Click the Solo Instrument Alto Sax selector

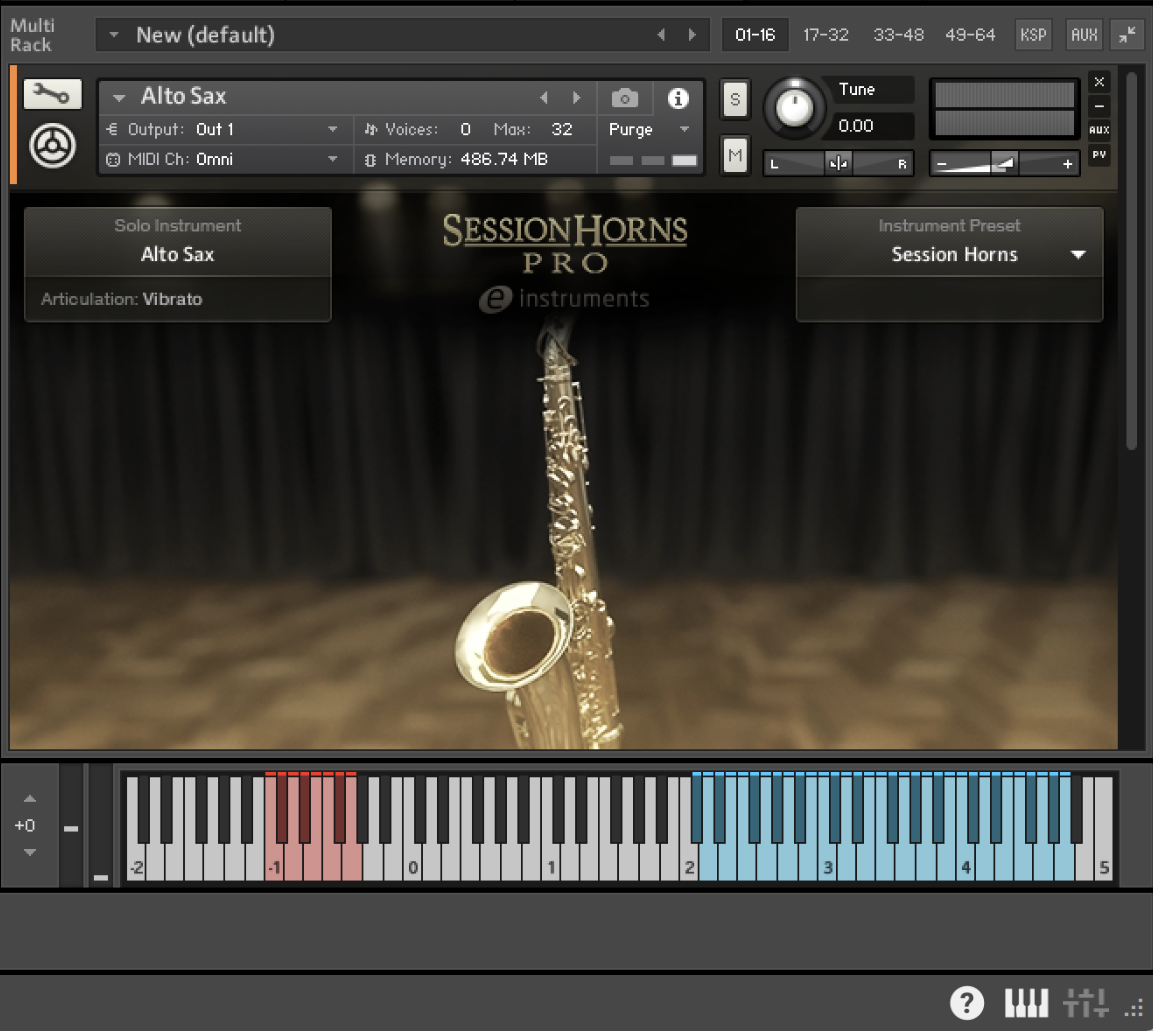pos(177,242)
